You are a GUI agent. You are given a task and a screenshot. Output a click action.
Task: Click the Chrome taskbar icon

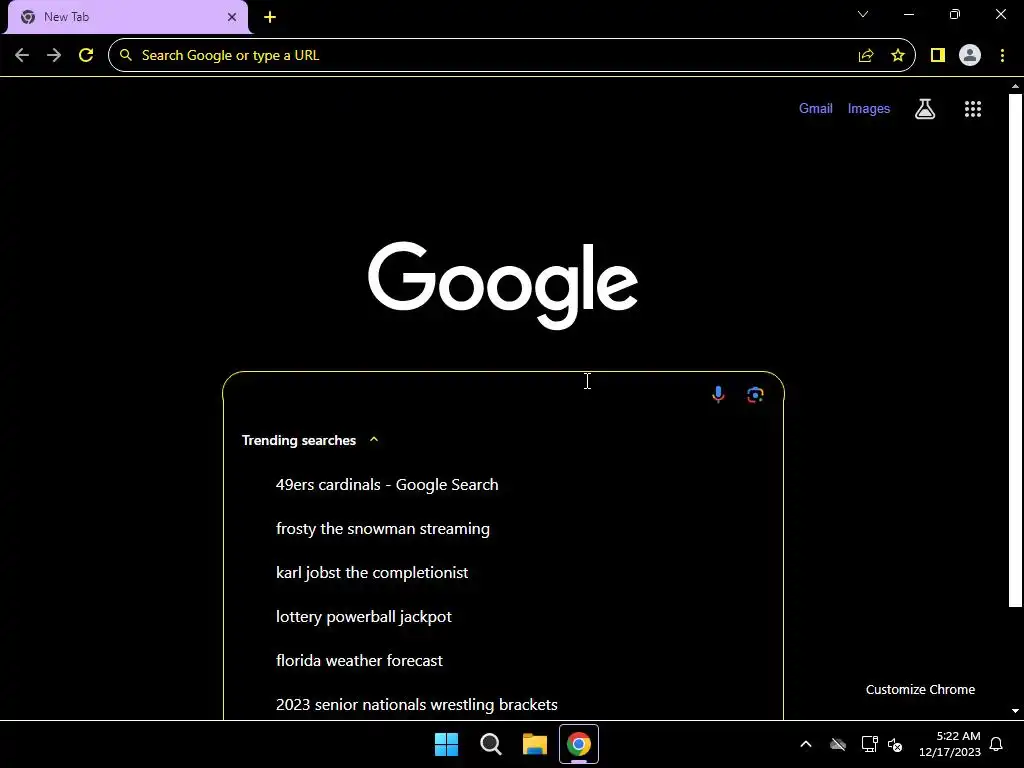click(579, 744)
